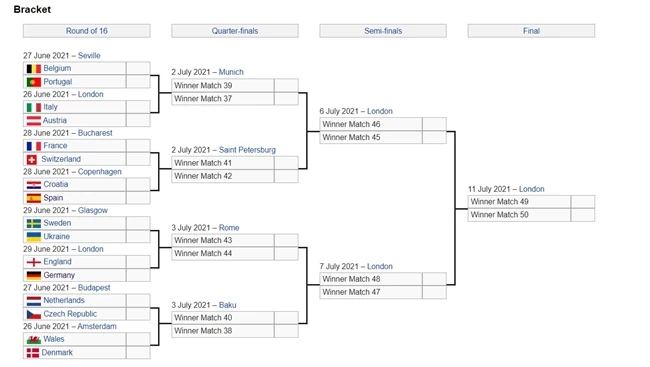Click the England flag icon

click(x=34, y=262)
